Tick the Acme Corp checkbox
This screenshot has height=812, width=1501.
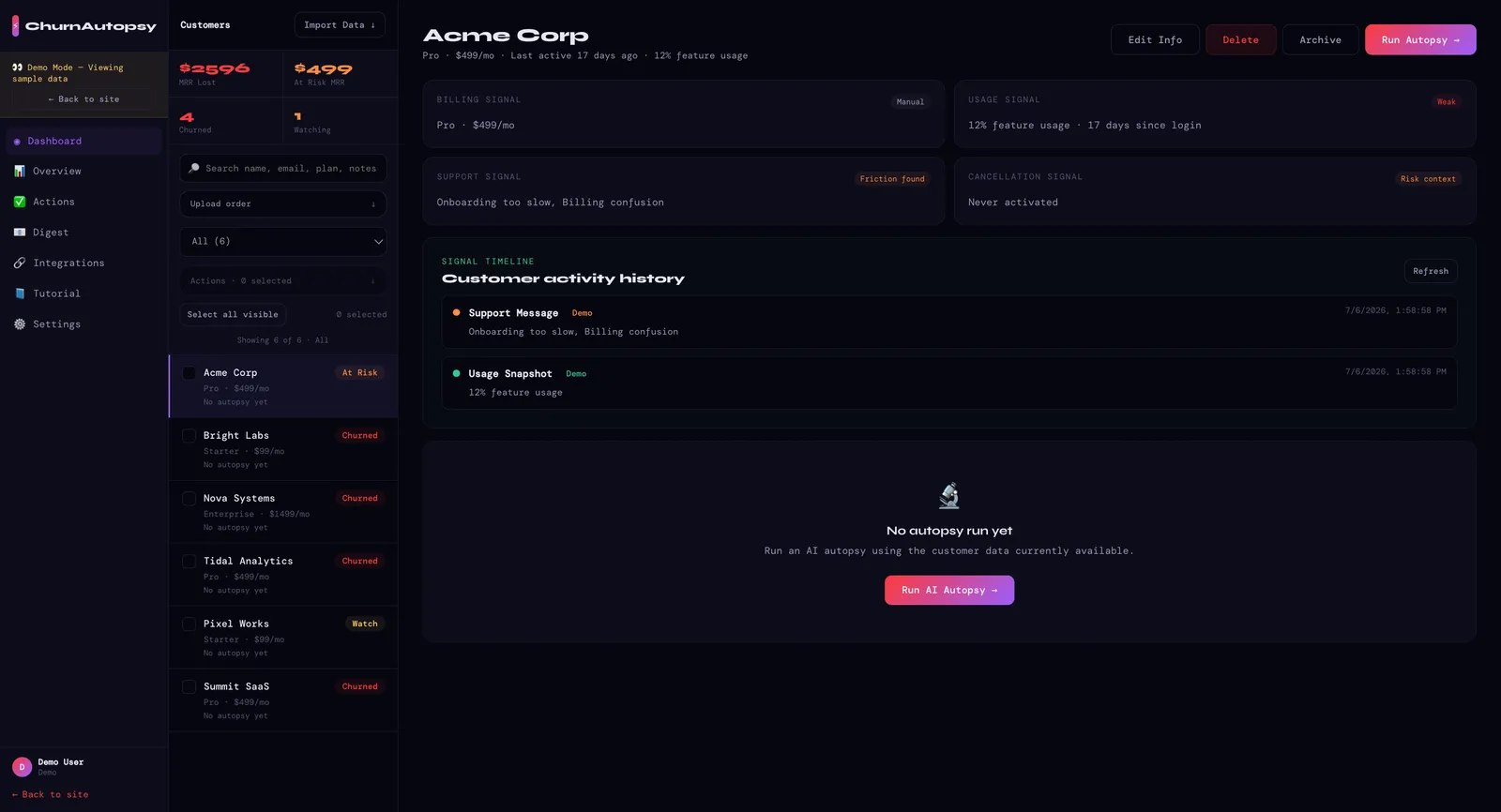pyautogui.click(x=190, y=373)
